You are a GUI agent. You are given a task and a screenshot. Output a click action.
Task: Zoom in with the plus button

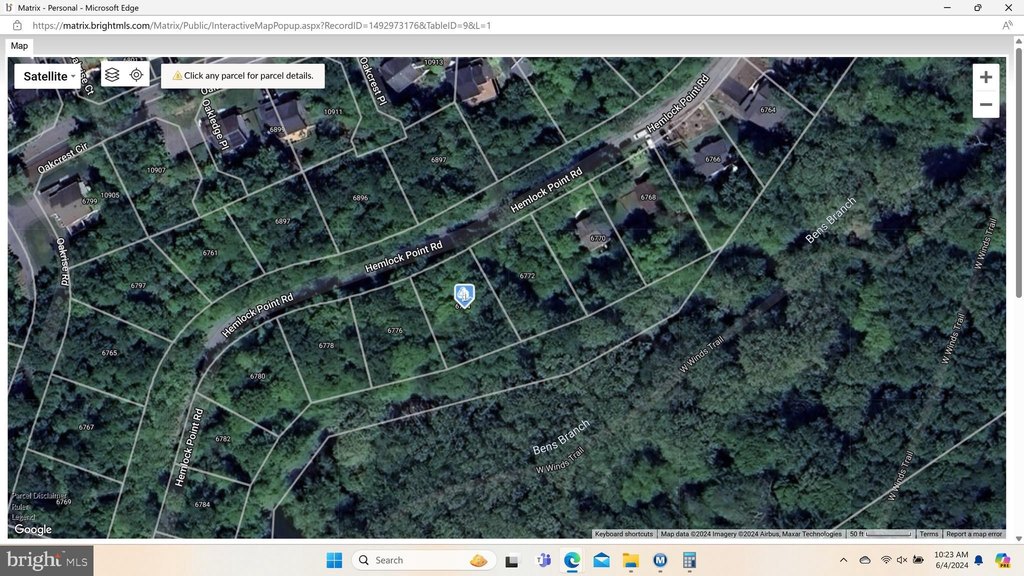pyautogui.click(x=986, y=77)
